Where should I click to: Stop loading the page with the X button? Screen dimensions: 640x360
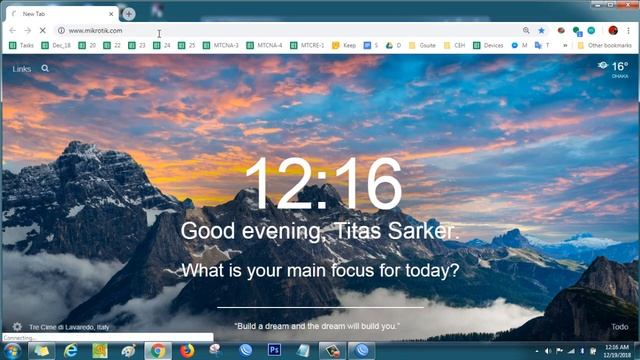[x=43, y=30]
